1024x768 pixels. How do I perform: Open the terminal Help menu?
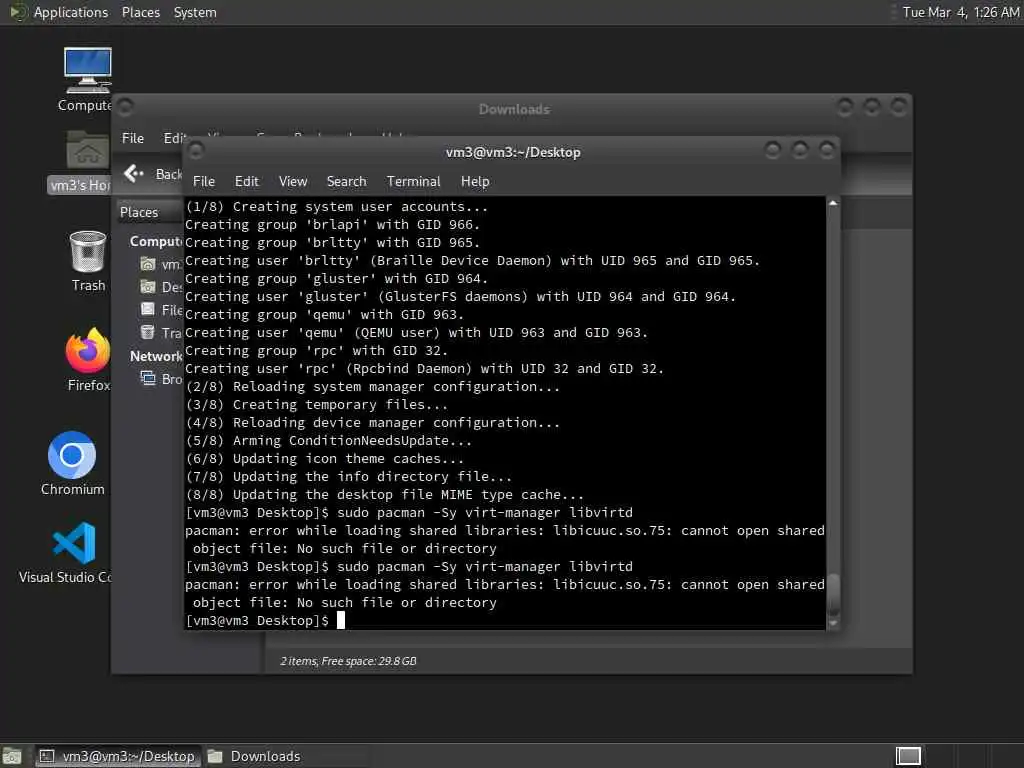[x=475, y=181]
